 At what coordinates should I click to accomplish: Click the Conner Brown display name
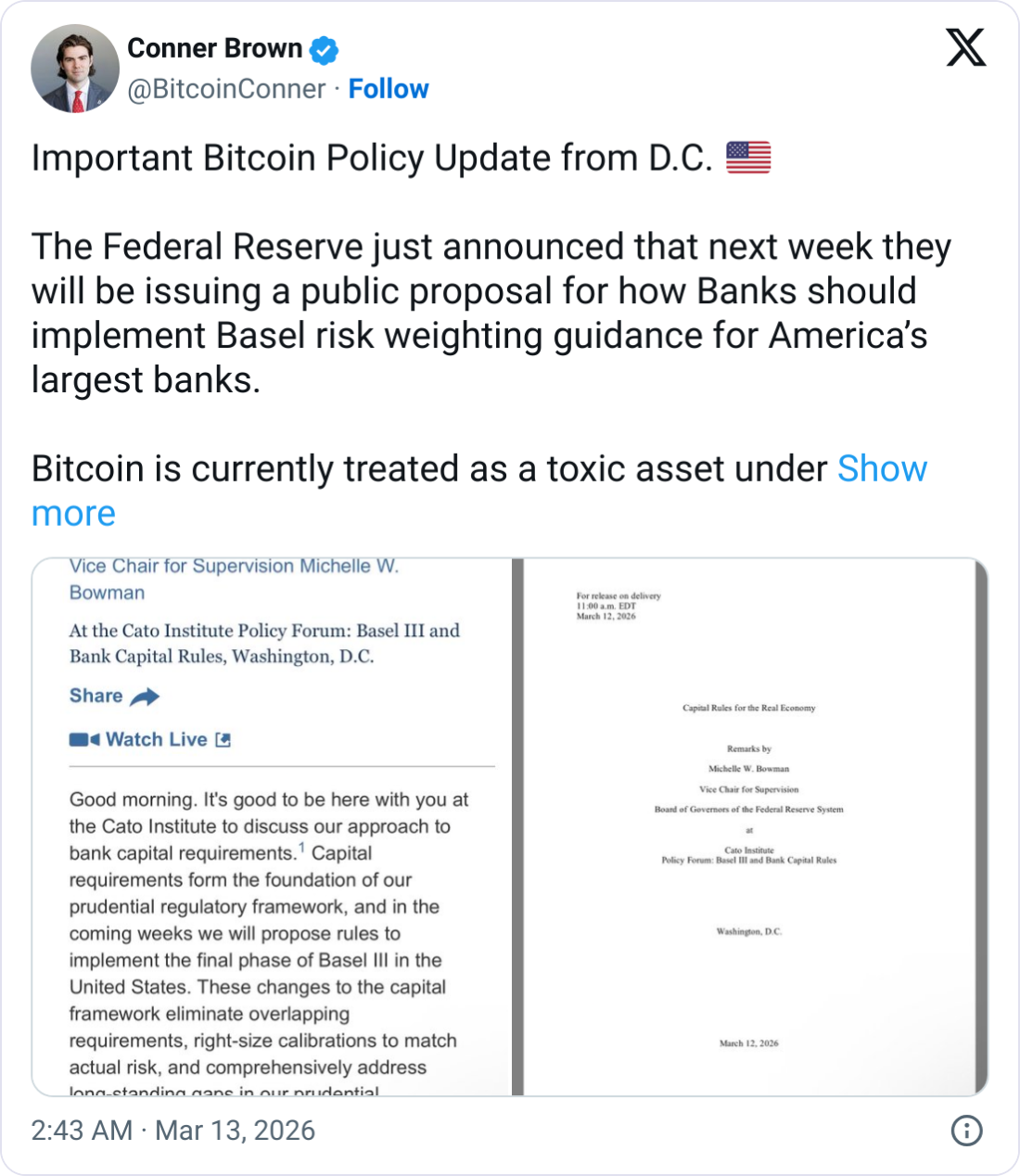point(215,48)
